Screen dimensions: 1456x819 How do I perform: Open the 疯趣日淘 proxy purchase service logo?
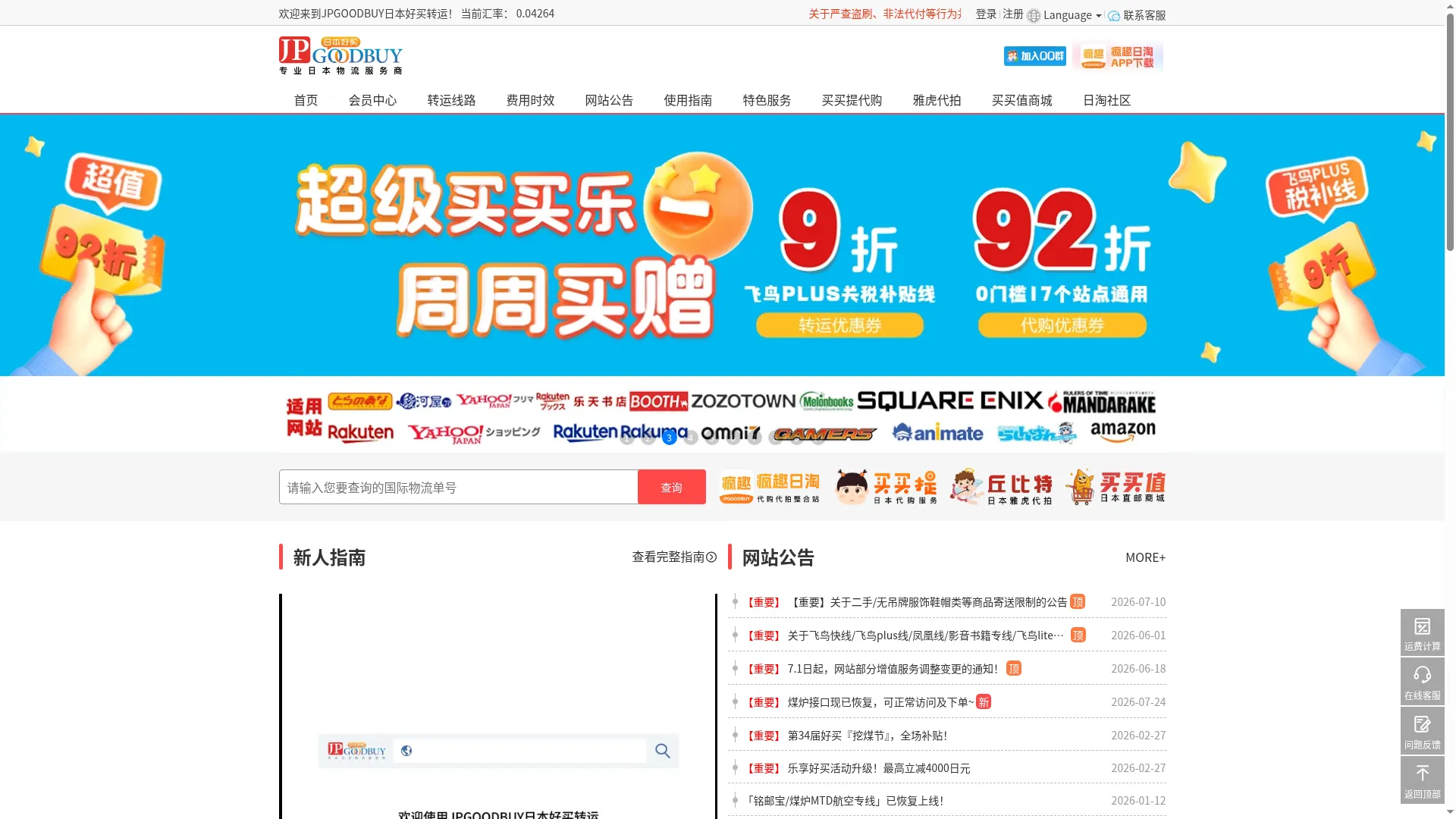pyautogui.click(x=770, y=487)
